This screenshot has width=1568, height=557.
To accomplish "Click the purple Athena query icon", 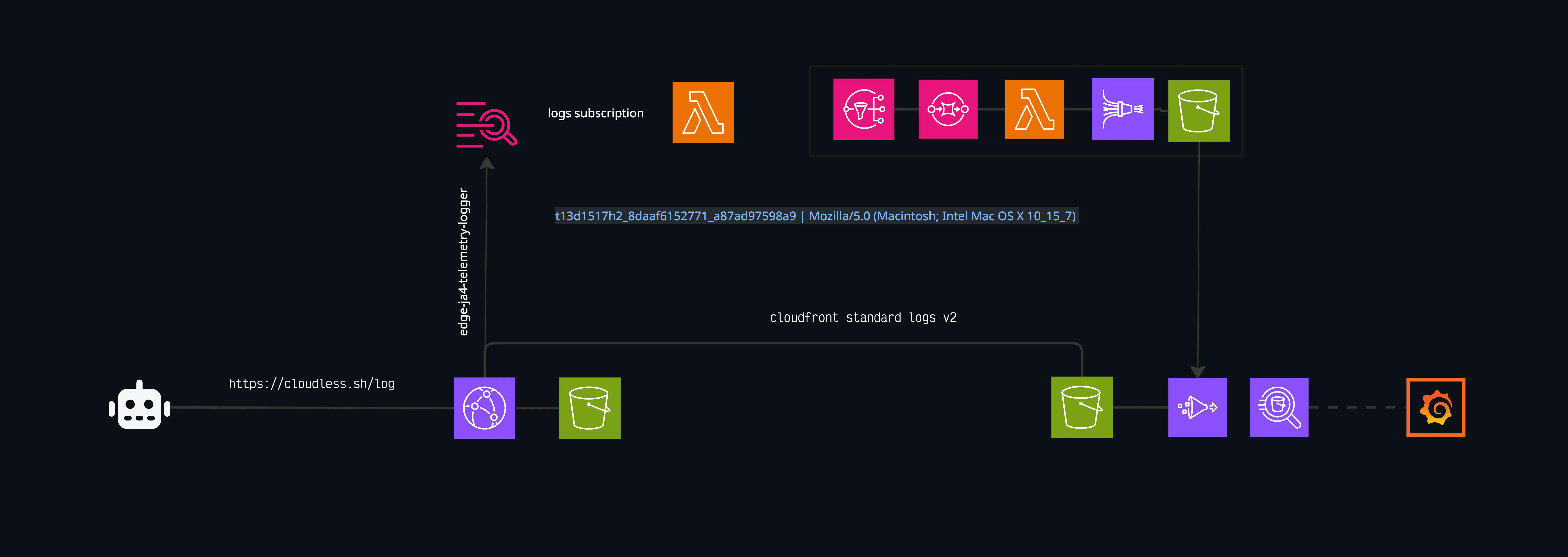I will (x=1279, y=407).
